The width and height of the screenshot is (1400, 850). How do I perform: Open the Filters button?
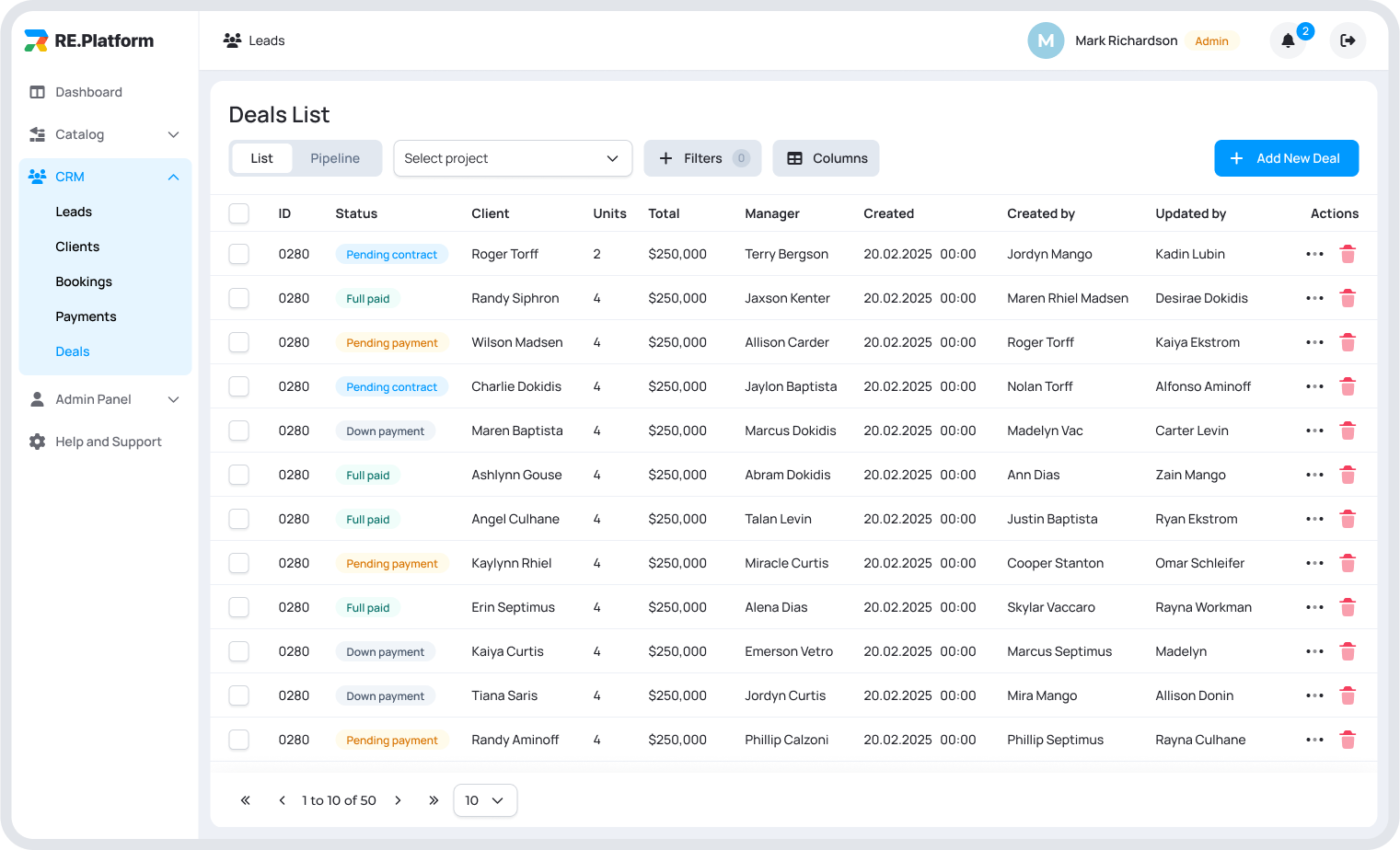[702, 158]
